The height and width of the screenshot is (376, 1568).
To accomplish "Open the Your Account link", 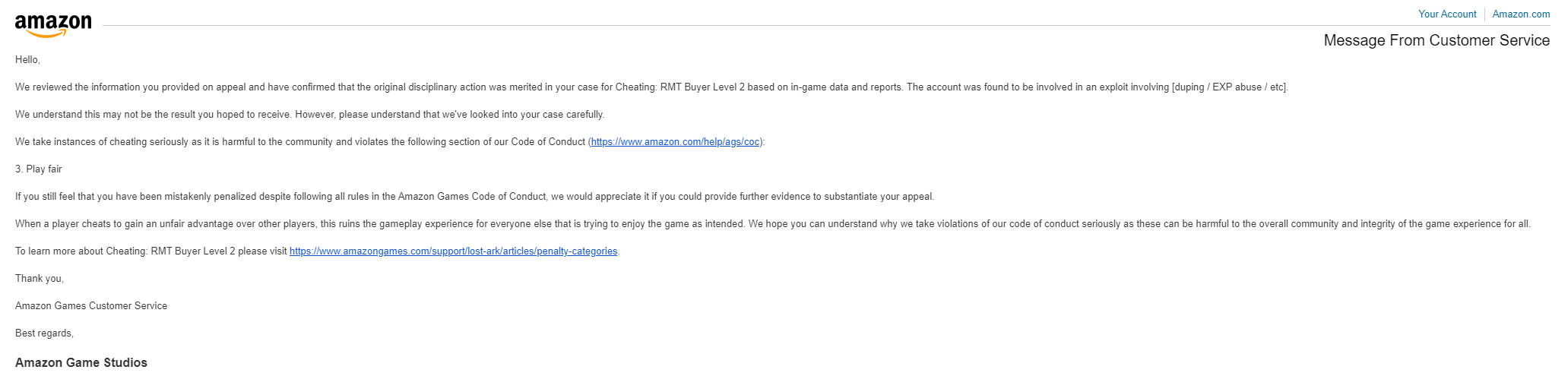I will click(x=1447, y=14).
